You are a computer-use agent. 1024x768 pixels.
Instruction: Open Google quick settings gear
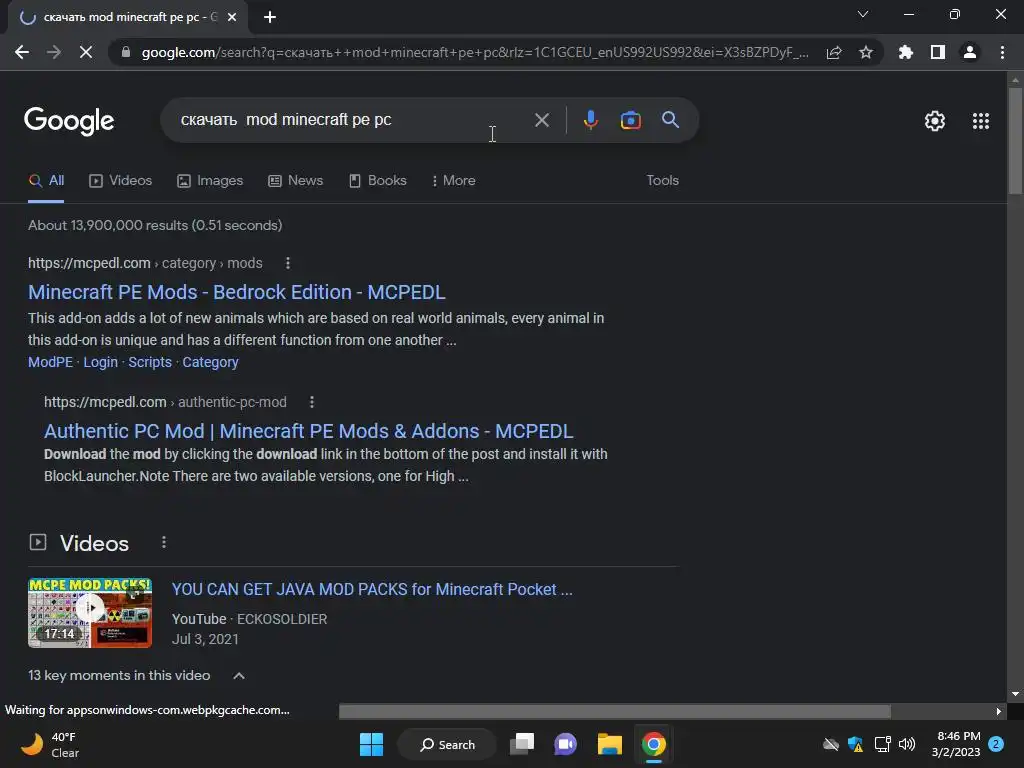935,121
